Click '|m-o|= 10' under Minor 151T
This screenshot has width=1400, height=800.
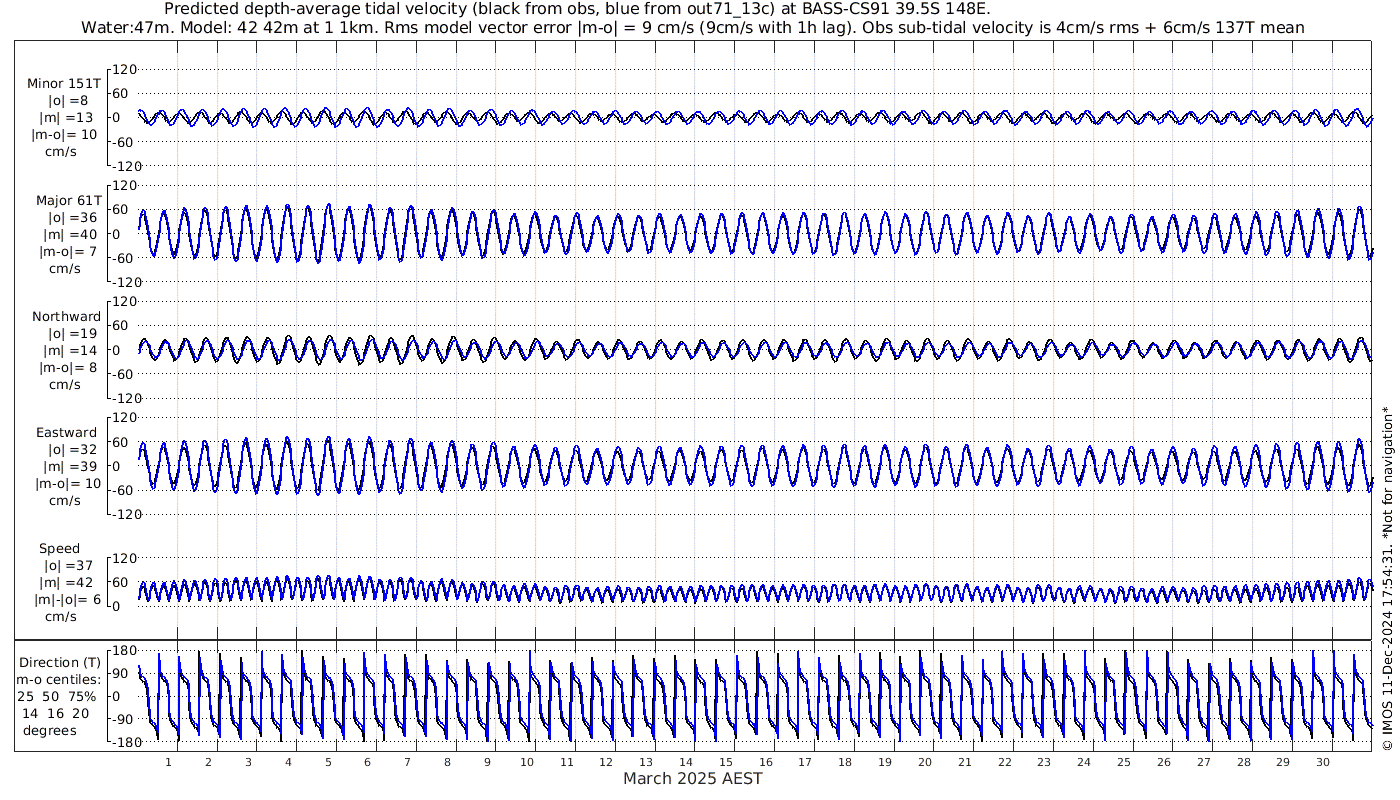point(64,135)
